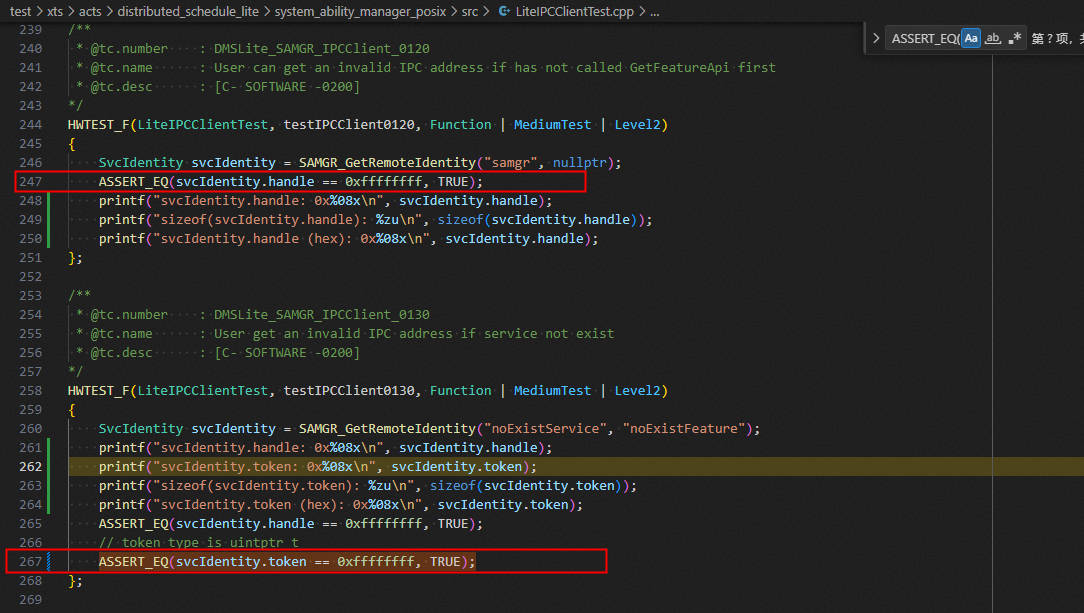
Task: Toggle Match Case in find widget
Action: pyautogui.click(x=970, y=39)
